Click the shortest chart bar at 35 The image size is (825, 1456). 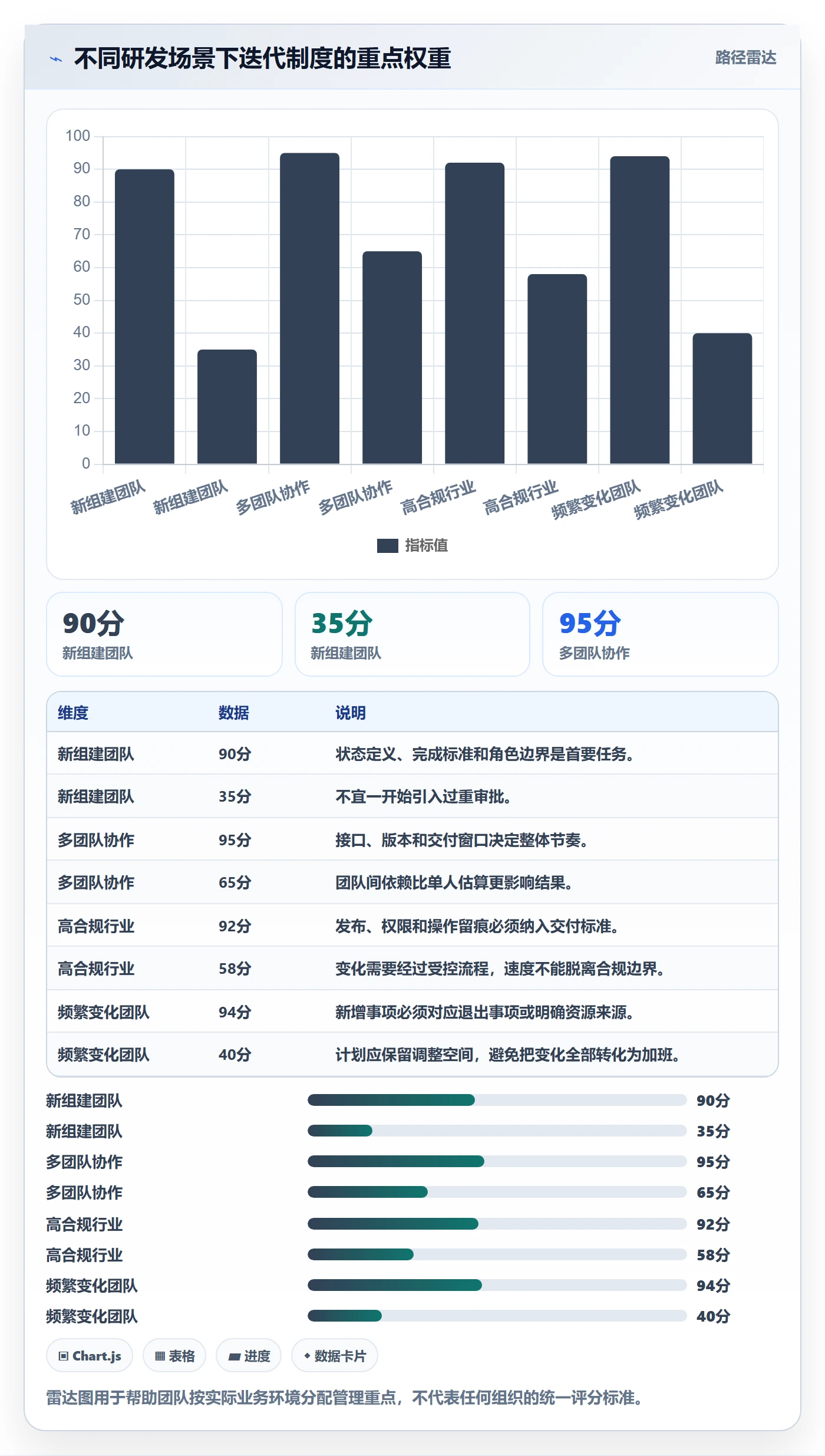click(x=227, y=407)
